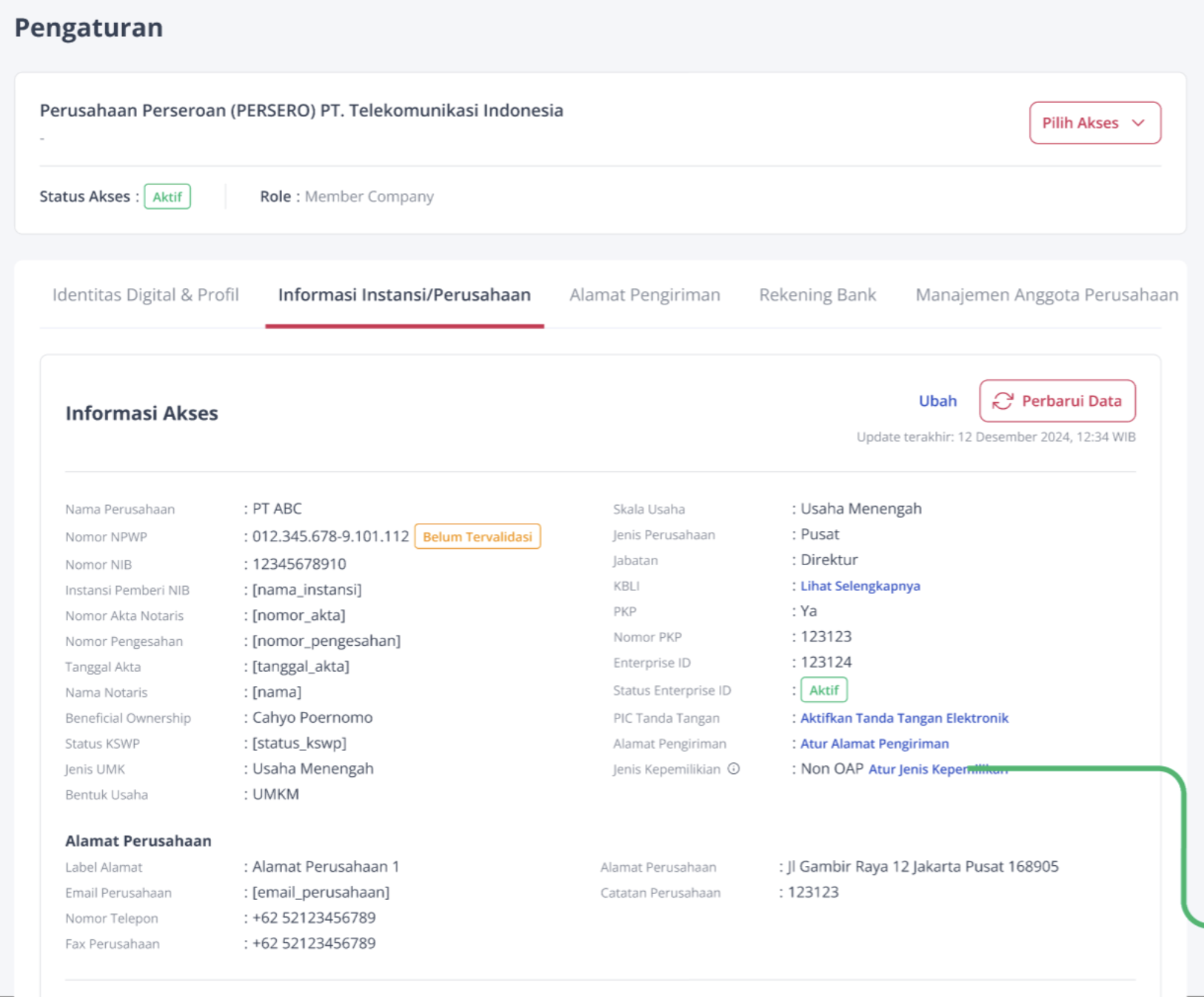Click the Atur Jenis Kepemilikan link
This screenshot has width=1204, height=997.
click(938, 769)
